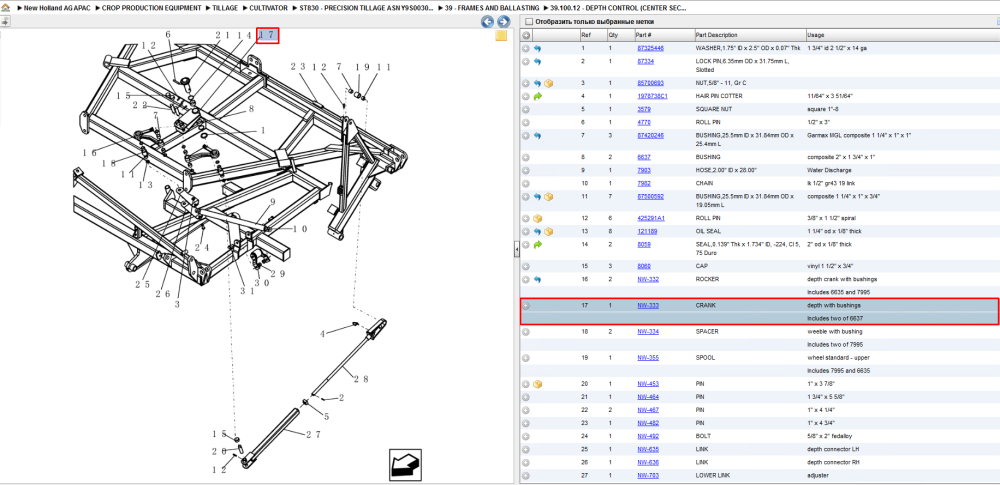The width and height of the screenshot is (1000, 485).
Task: Navigate to New Holland AG APAC breadcrumb
Action: tap(57, 8)
